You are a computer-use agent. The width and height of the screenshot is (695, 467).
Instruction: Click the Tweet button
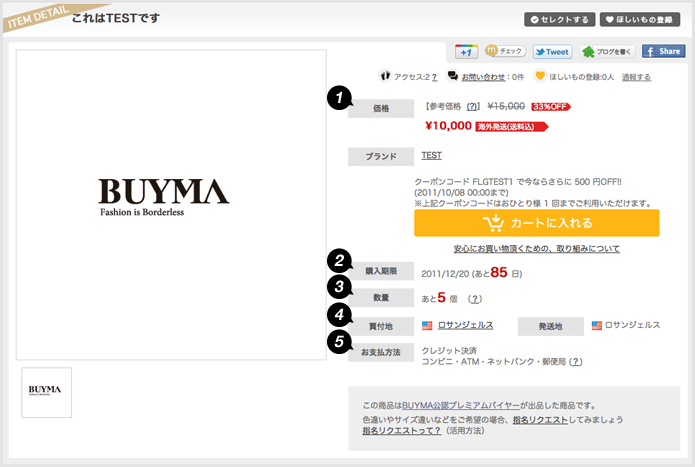552,52
